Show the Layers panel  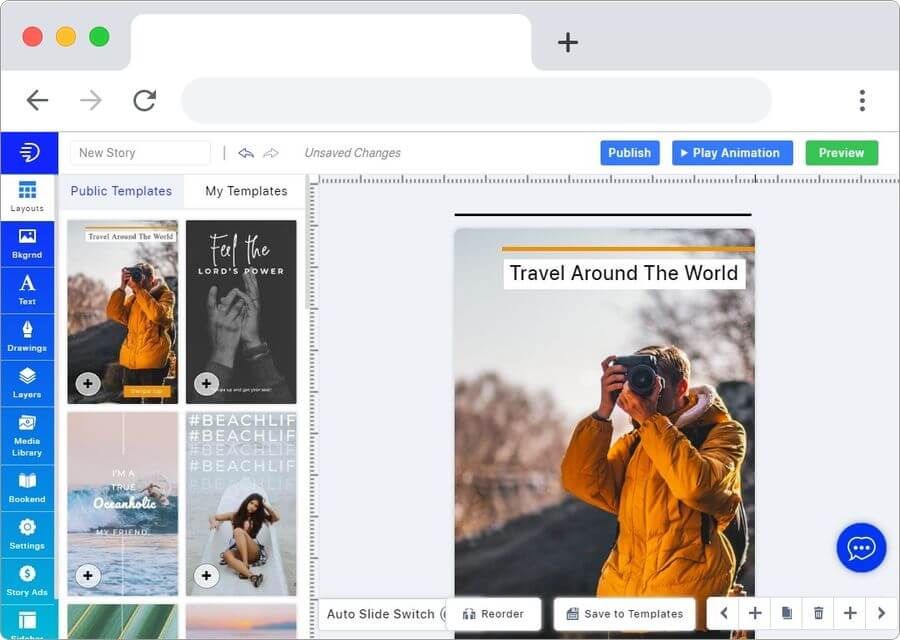point(27,383)
